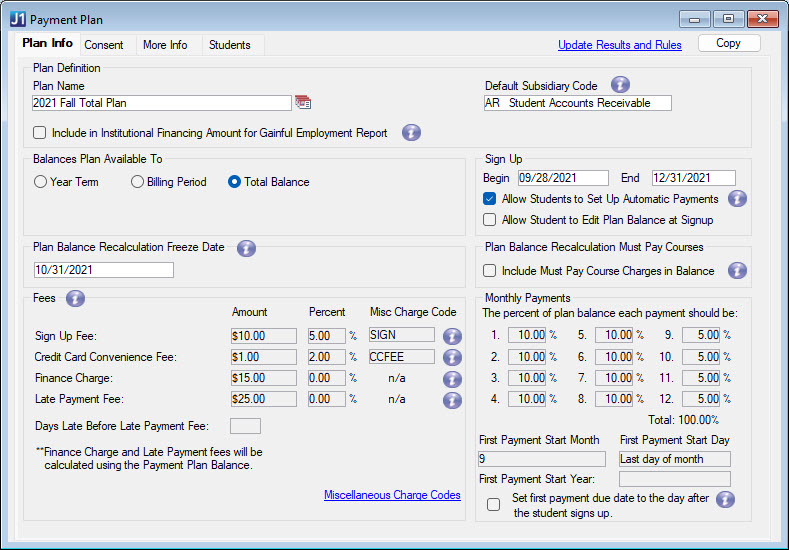The image size is (789, 550).
Task: Open the Miscellaneous Charge Codes link
Action: [x=392, y=495]
